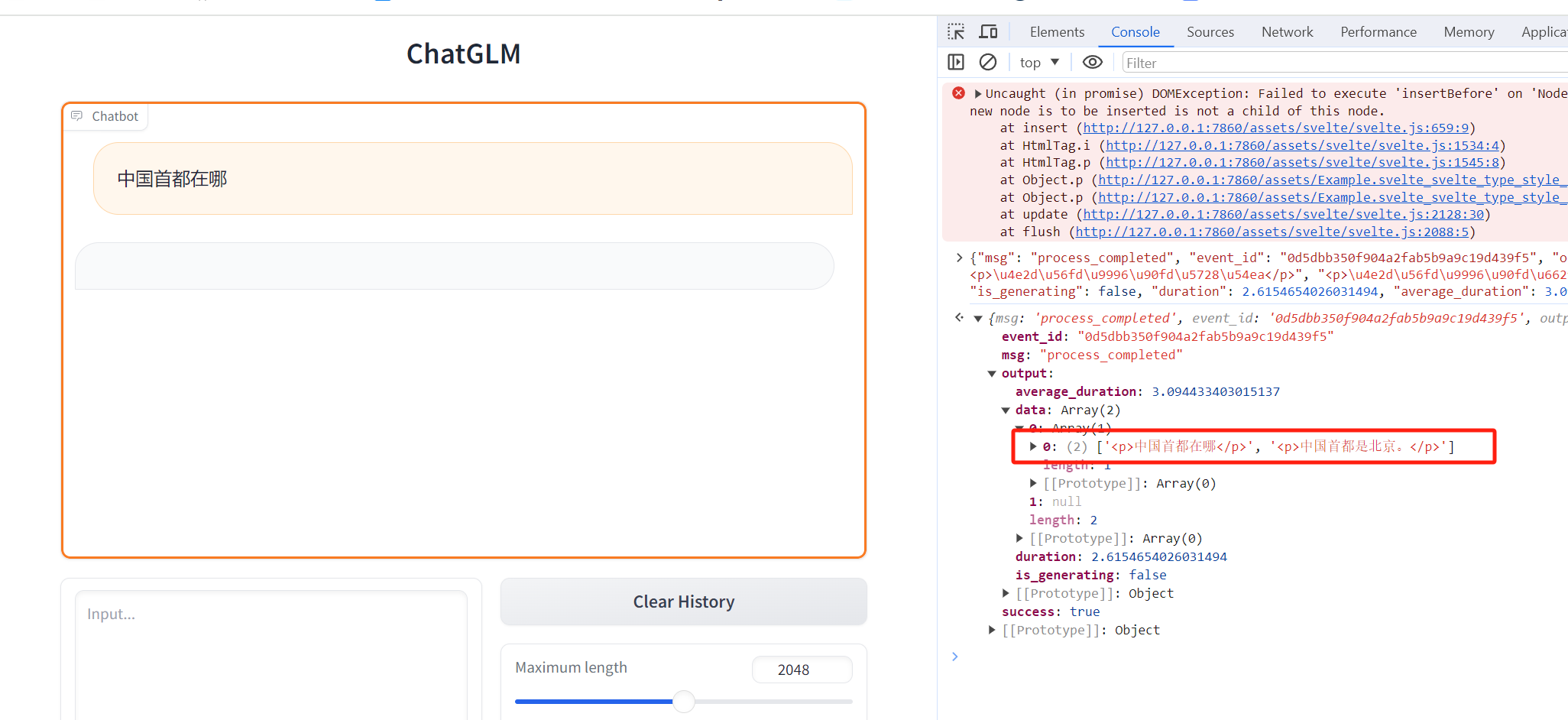This screenshot has width=1568, height=720.
Task: Click the duration value 2.6154654026031494
Action: click(1158, 556)
